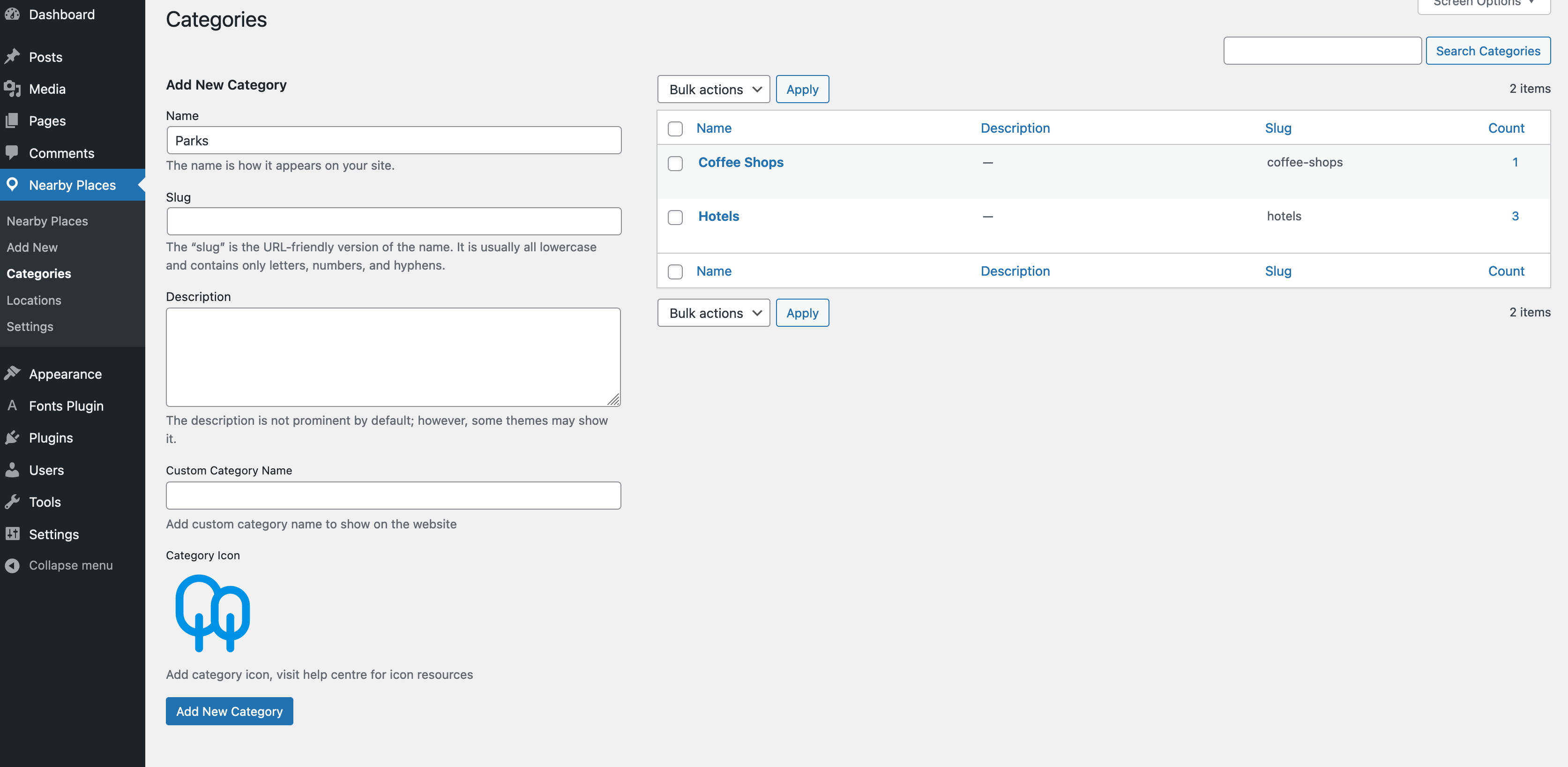Sort by footer Count column link
Viewport: 1568px width, 767px height.
tap(1506, 271)
